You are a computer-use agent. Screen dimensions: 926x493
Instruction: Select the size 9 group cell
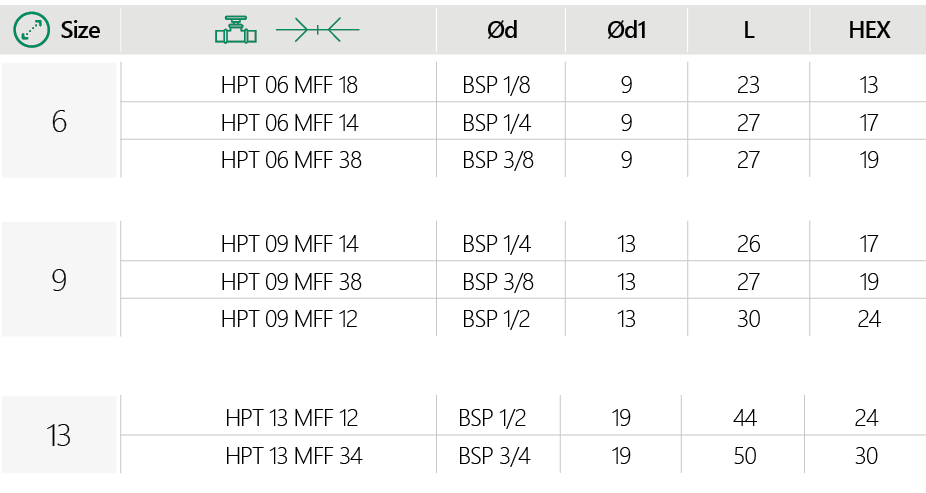(60, 281)
